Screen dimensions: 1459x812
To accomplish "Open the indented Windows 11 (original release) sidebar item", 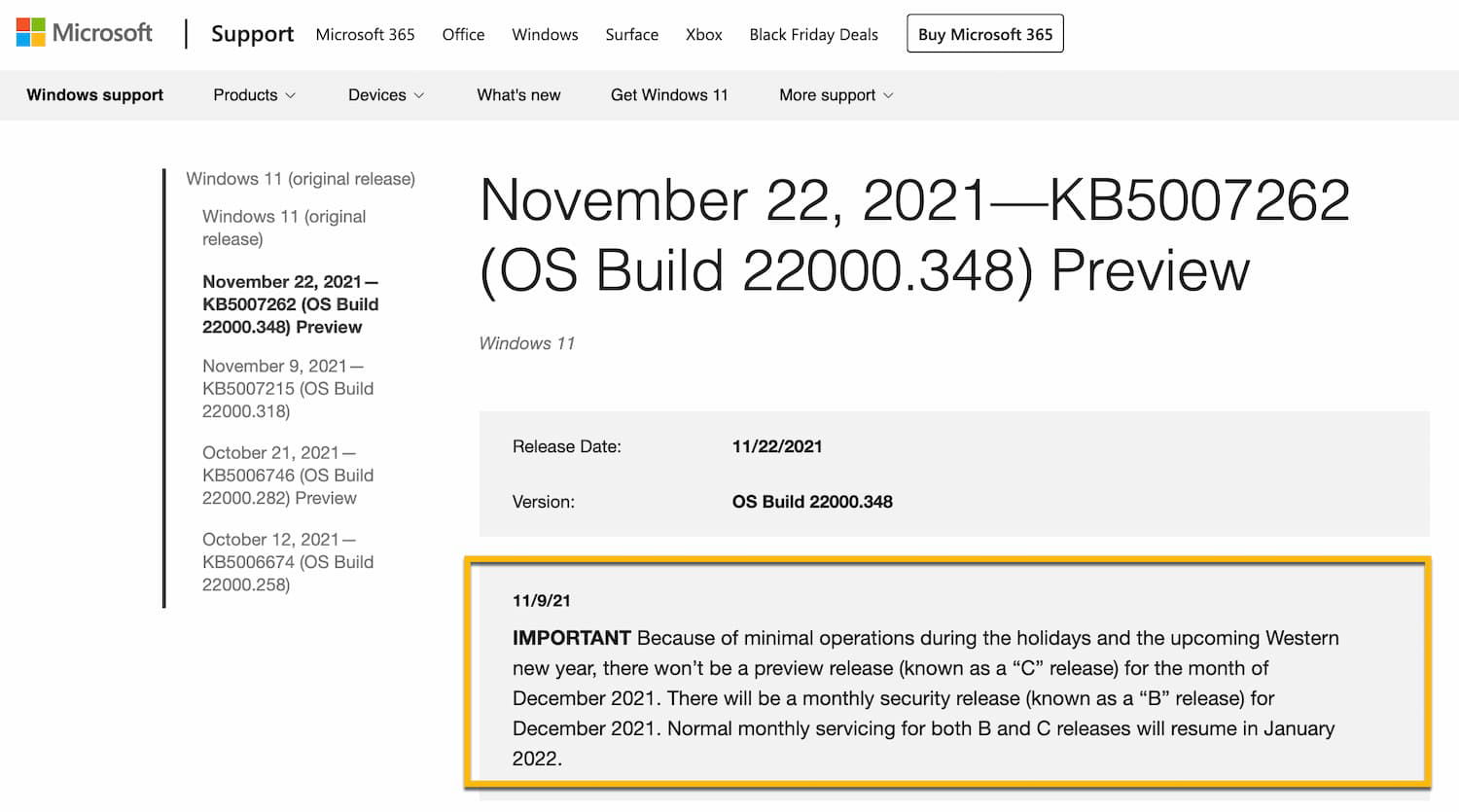I will [284, 228].
